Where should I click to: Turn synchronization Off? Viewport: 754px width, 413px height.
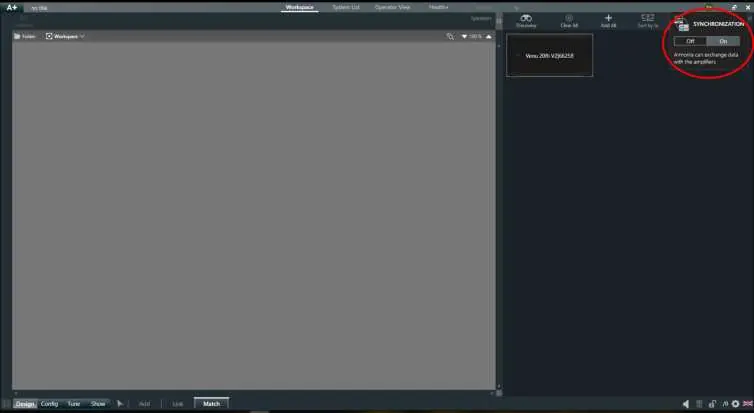pos(690,41)
